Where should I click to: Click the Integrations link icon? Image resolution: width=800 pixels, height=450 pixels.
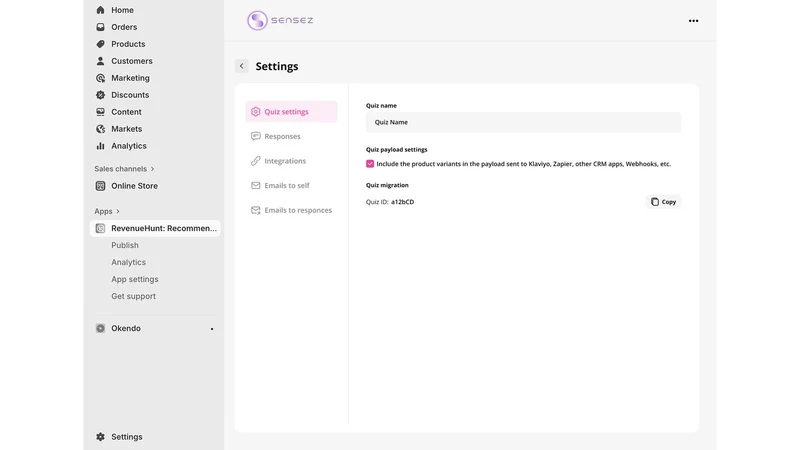[x=256, y=161]
